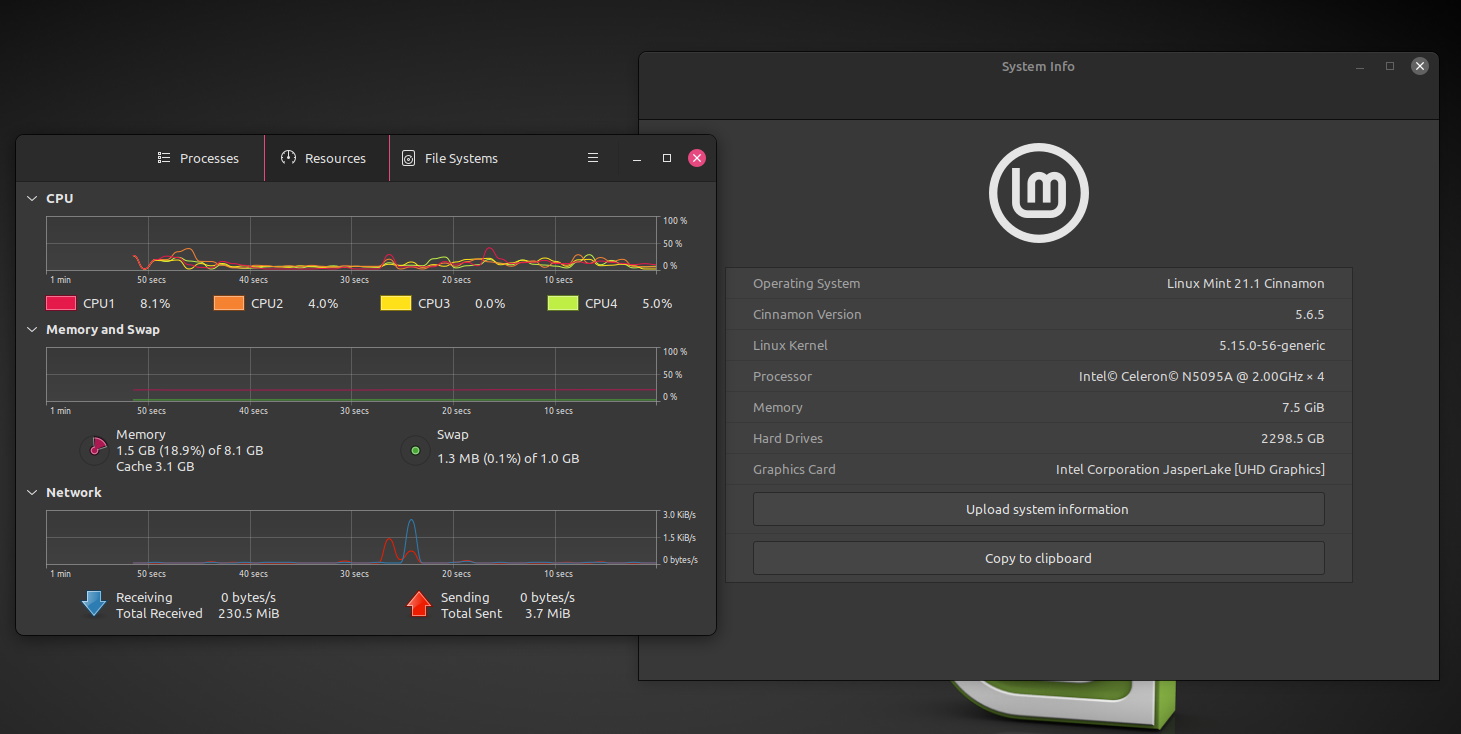
Task: Minimize the System Monitor window
Action: pyautogui.click(x=637, y=158)
